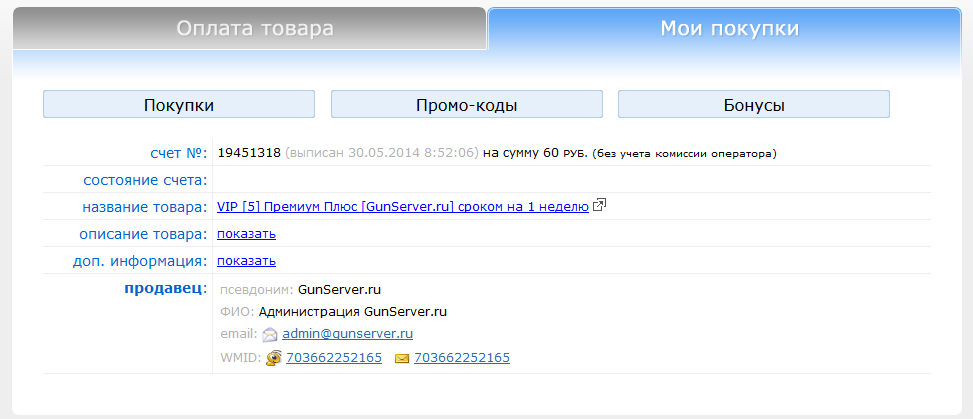Switch to the «Оплата товара» tab
The width and height of the screenshot is (973, 419).
(255, 29)
